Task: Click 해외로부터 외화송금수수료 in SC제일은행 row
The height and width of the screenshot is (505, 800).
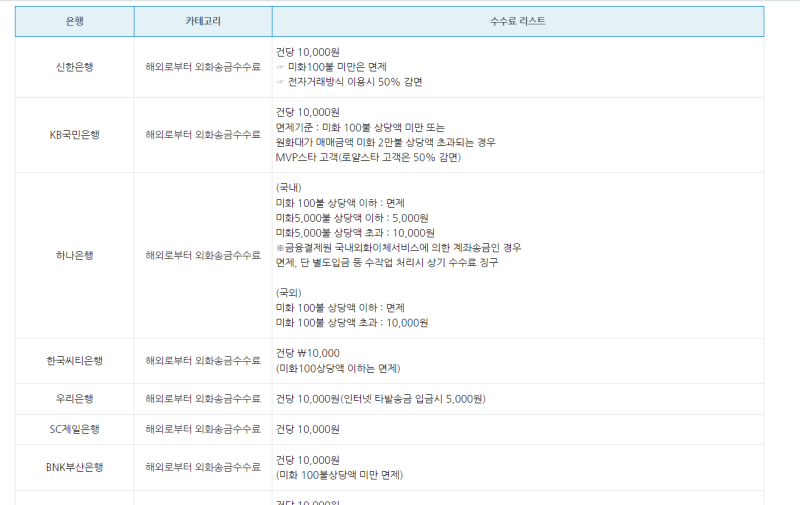Action: 203,429
